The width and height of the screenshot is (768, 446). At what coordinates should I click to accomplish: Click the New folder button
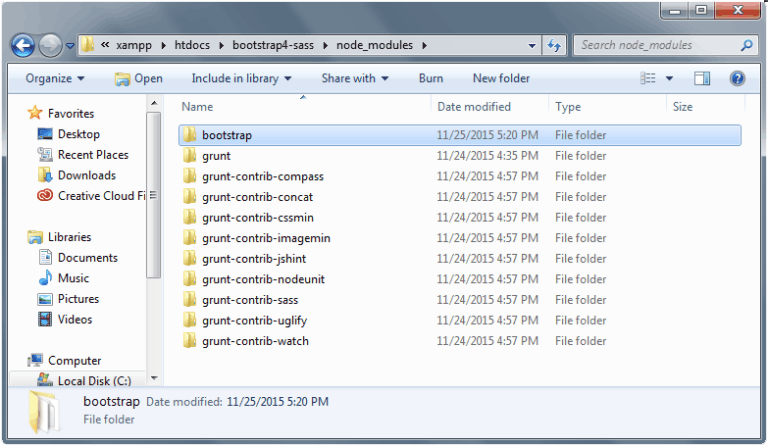click(501, 78)
